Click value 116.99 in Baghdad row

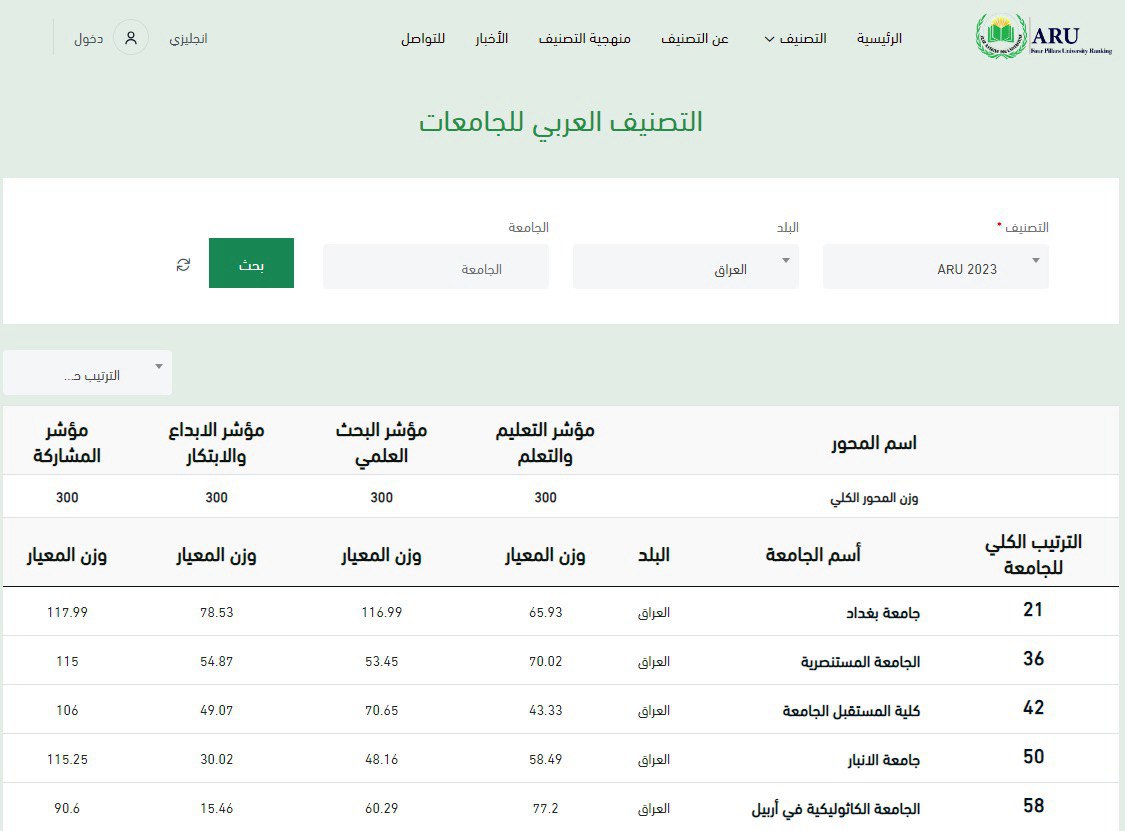pyautogui.click(x=382, y=612)
